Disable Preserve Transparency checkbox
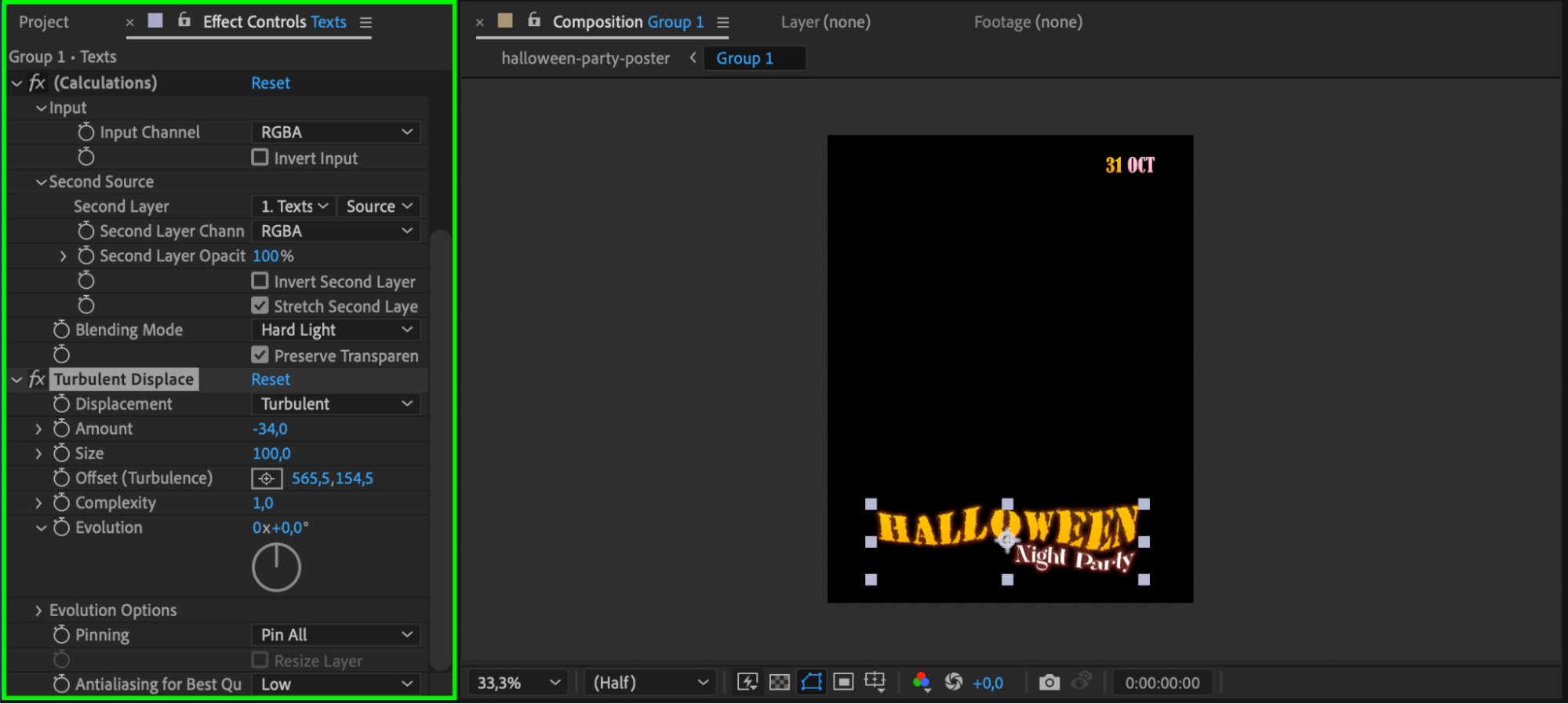The image size is (1568, 704). [x=260, y=355]
